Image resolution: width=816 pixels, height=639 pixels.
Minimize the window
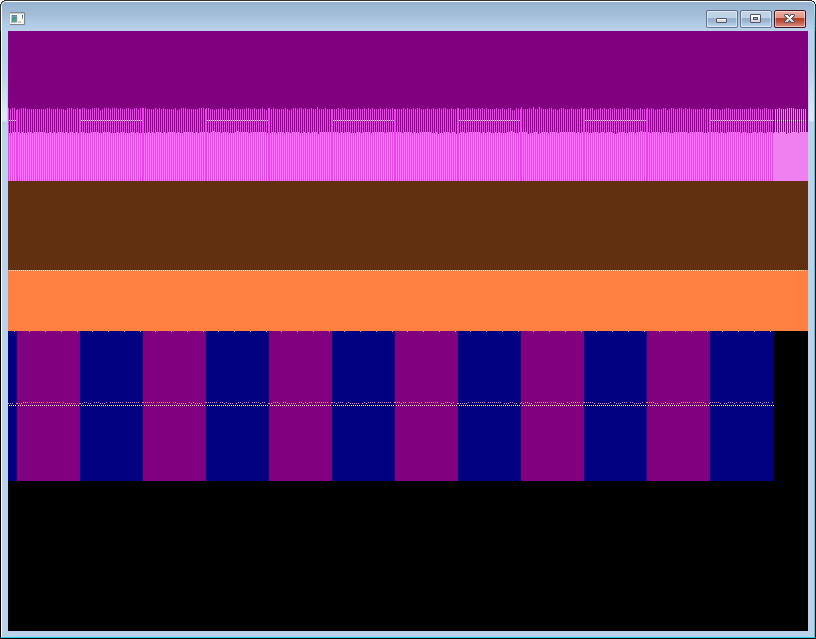tap(721, 19)
